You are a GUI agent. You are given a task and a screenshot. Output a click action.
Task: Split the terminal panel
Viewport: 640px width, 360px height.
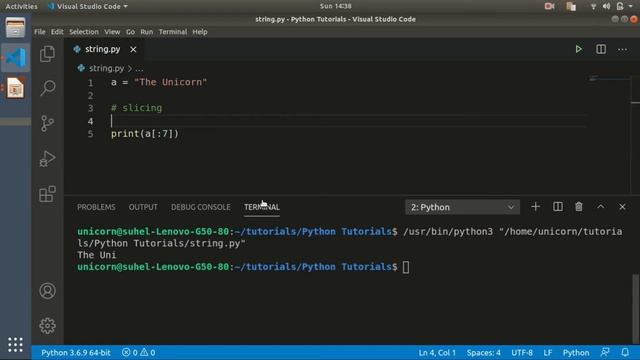tap(558, 207)
